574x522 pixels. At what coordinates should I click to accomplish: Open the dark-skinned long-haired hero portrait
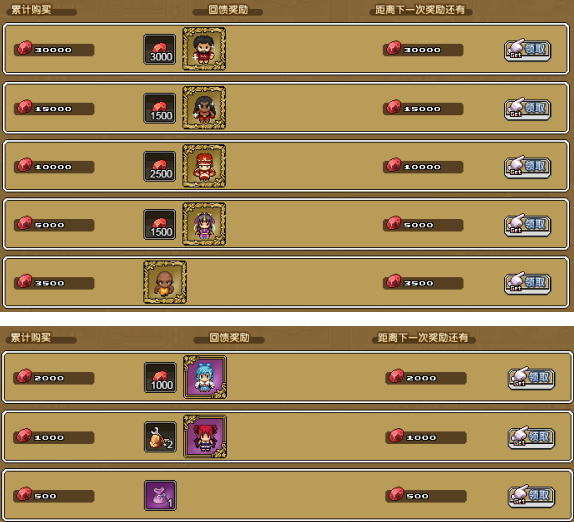pyautogui.click(x=204, y=108)
